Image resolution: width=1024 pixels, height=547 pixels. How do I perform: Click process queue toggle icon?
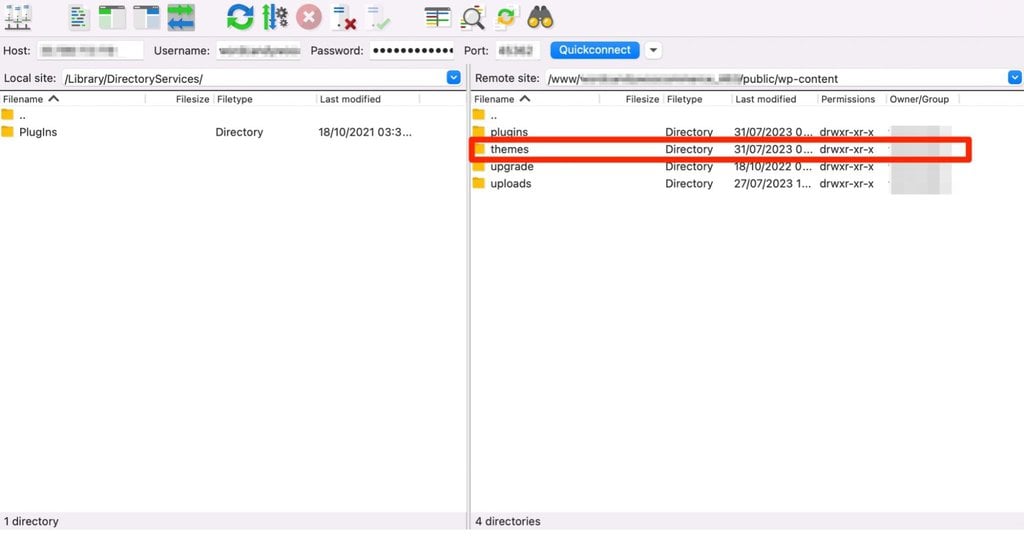click(275, 17)
